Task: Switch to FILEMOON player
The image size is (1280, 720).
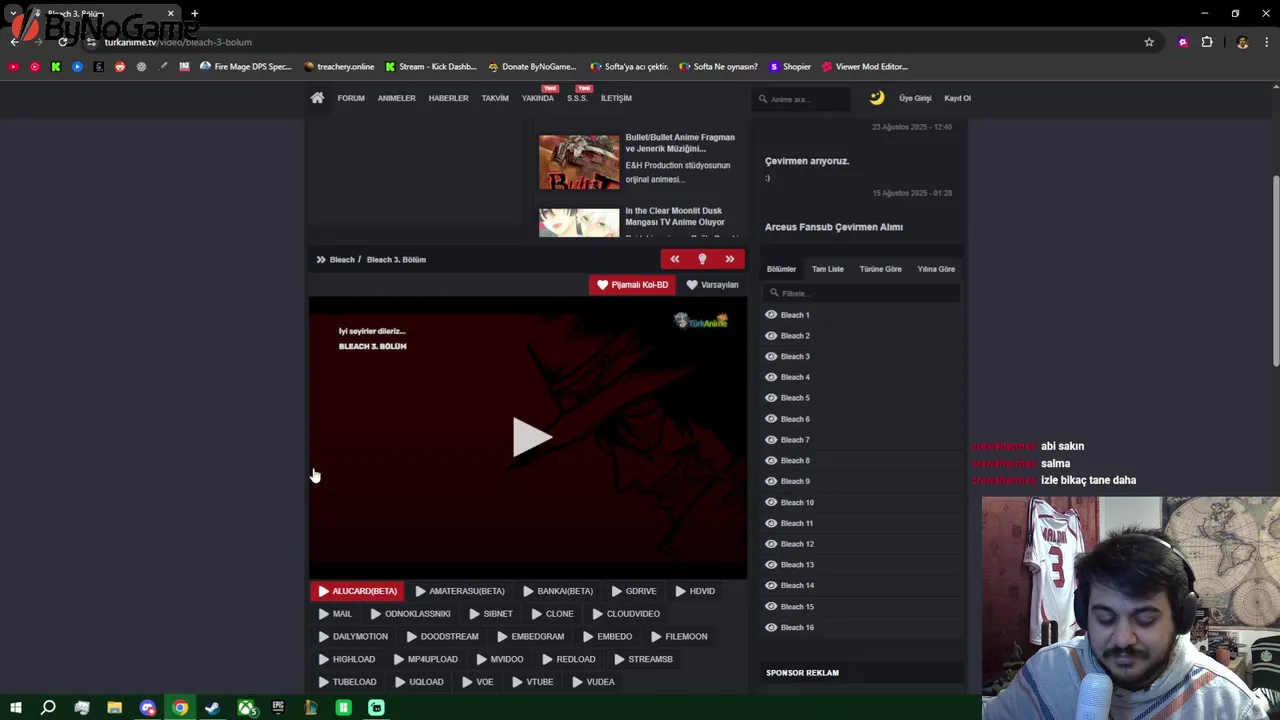Action: pos(679,637)
